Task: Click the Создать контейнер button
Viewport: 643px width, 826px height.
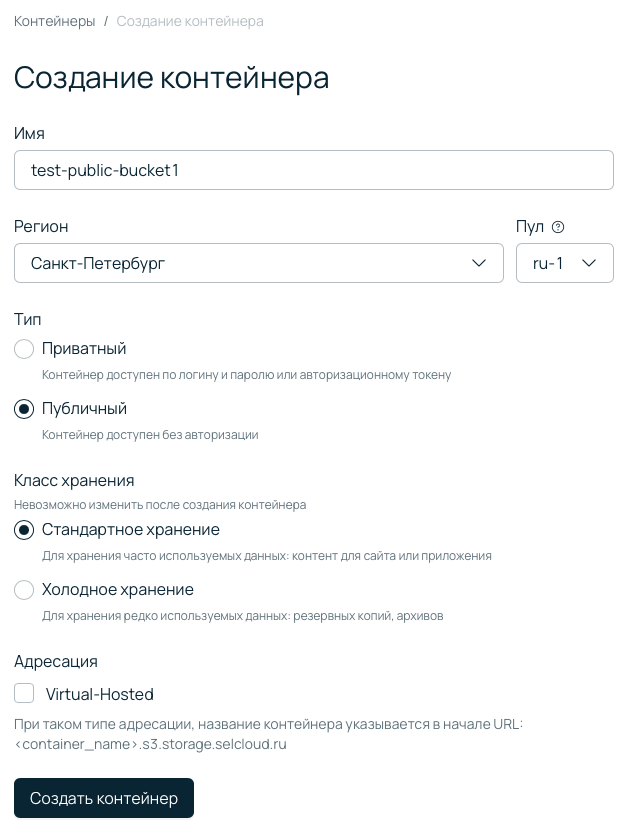Action: pyautogui.click(x=103, y=798)
